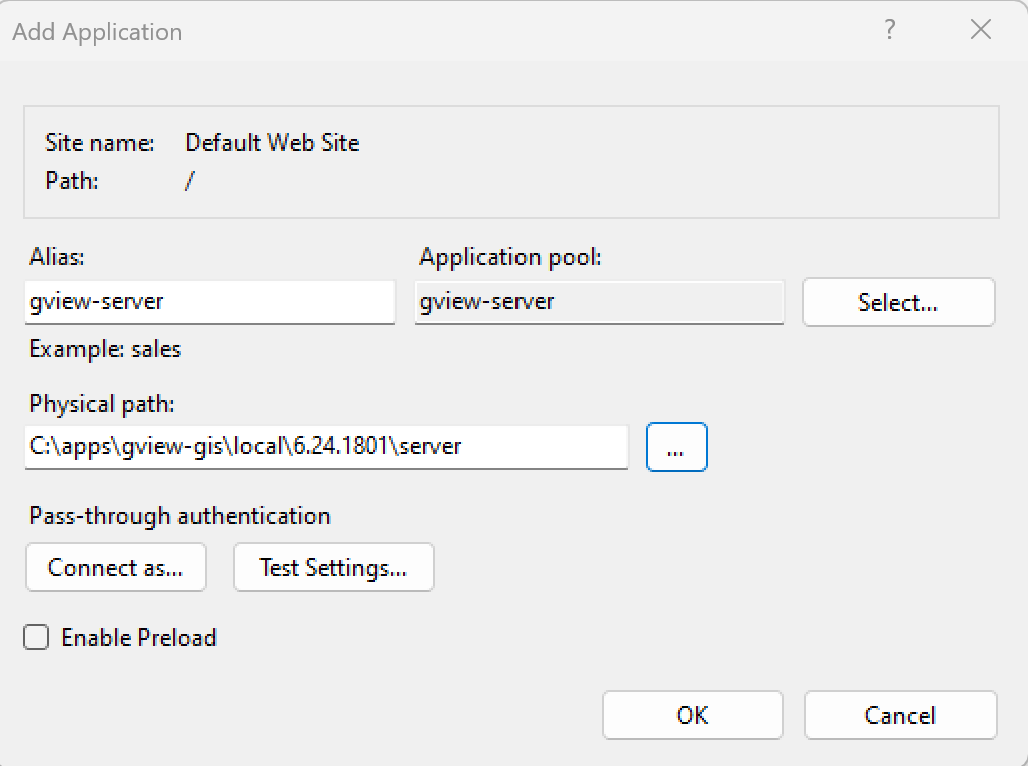Open the application pool Select dialog

point(898,302)
